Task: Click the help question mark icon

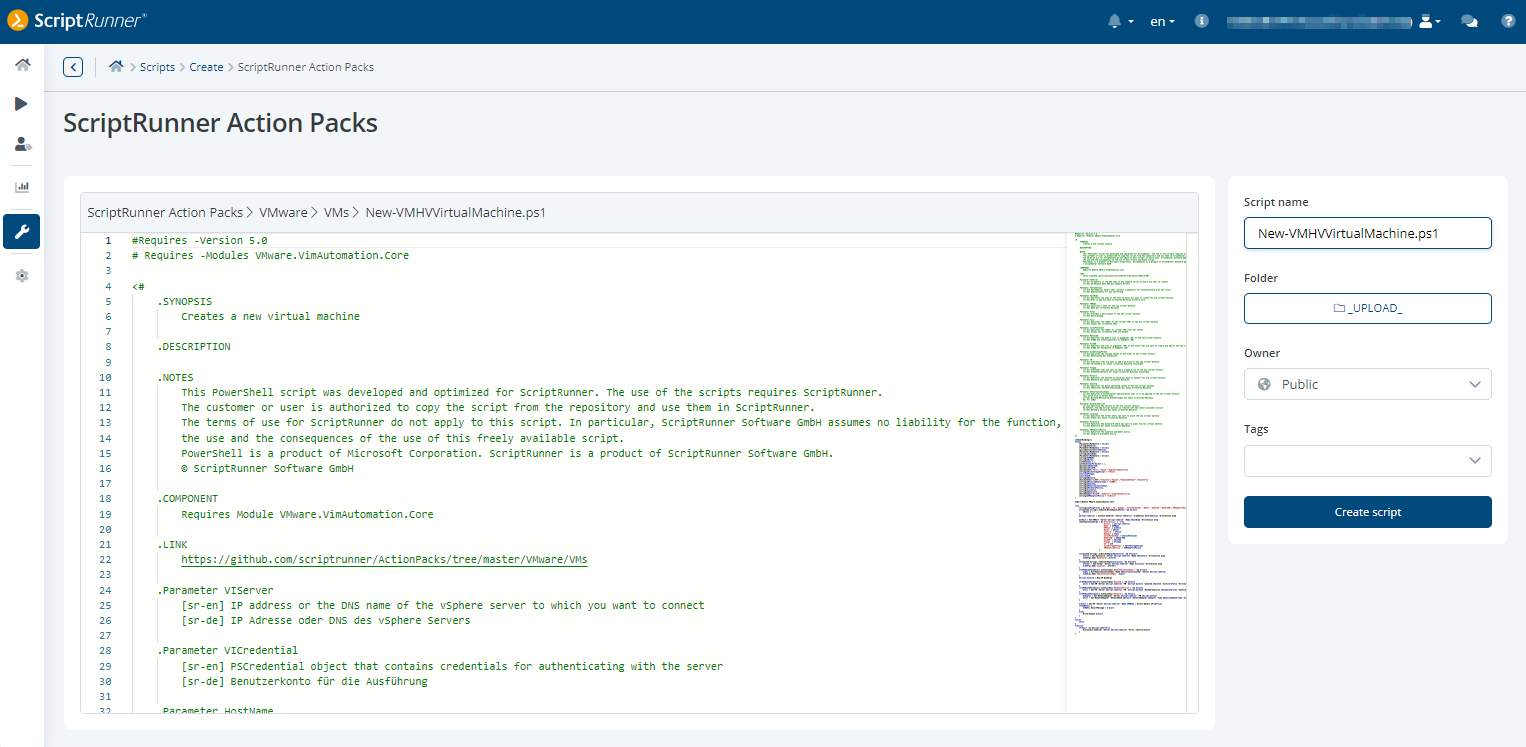Action: click(x=1508, y=21)
